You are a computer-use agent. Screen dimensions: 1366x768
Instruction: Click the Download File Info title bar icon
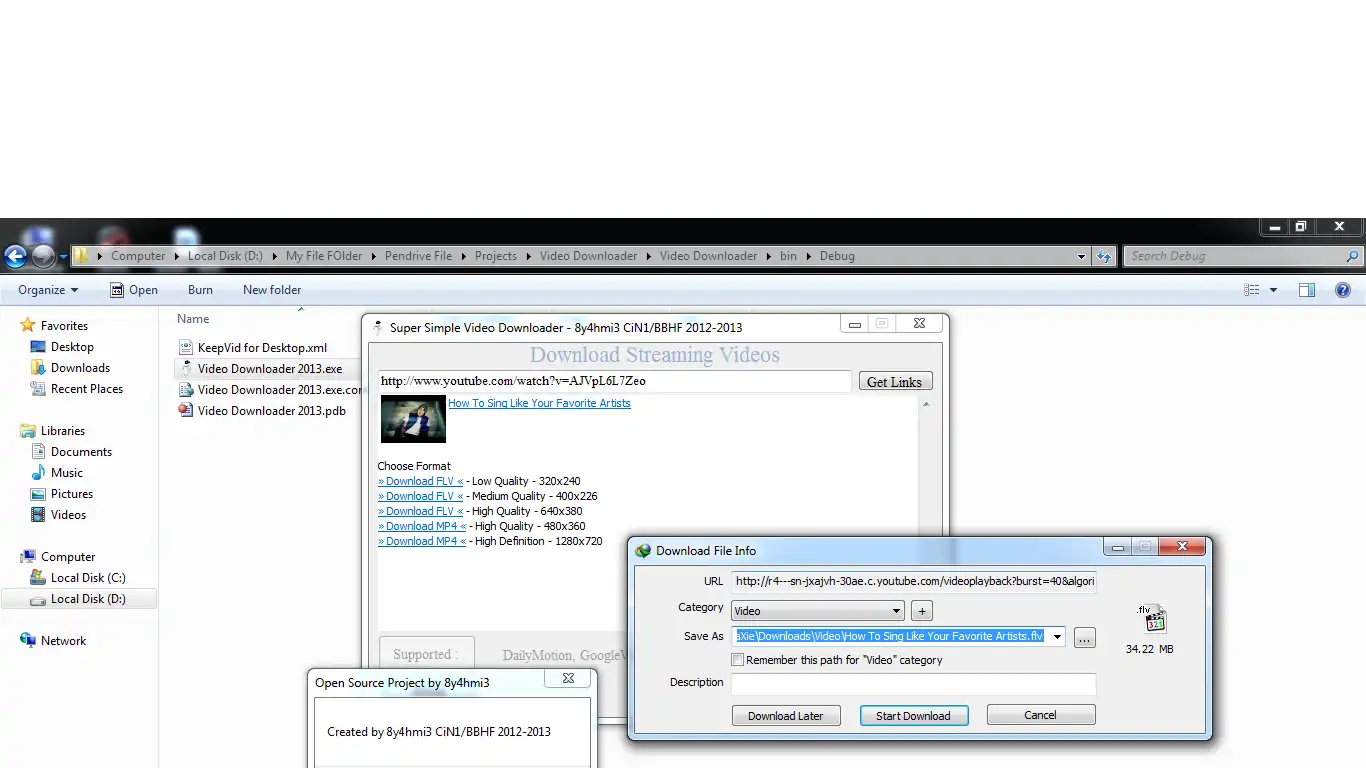[x=643, y=550]
